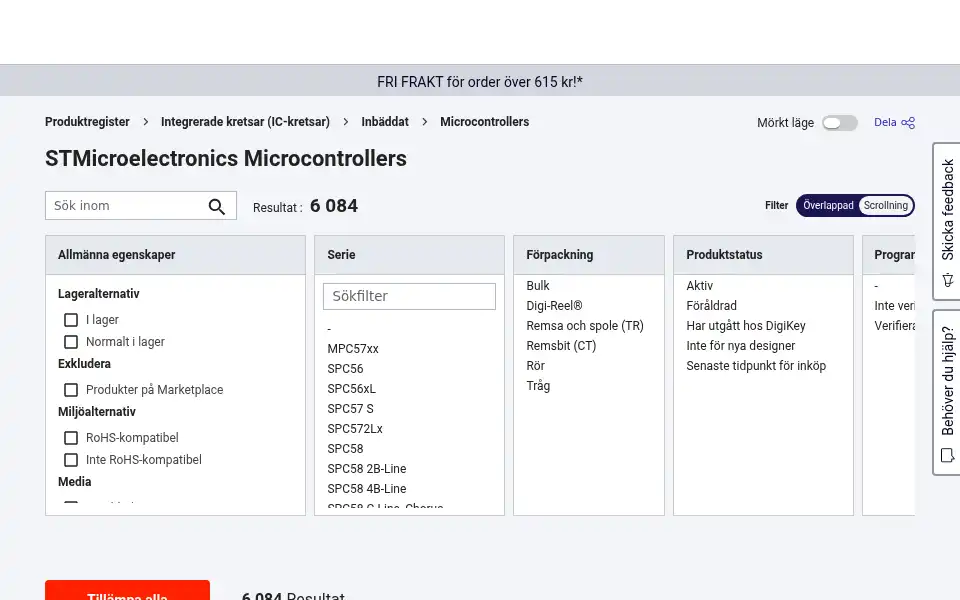
Task: Open the Inbäddat breadcrumb link
Action: 384,122
